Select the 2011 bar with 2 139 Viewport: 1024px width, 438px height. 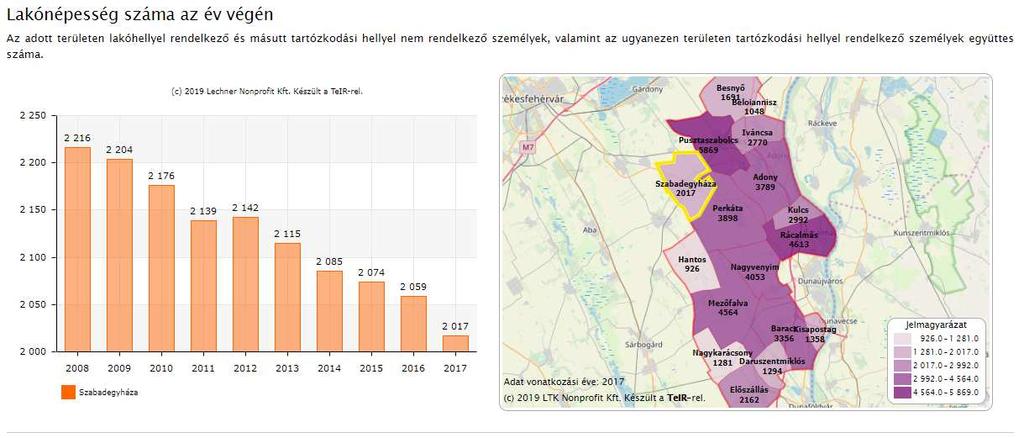[x=204, y=286]
